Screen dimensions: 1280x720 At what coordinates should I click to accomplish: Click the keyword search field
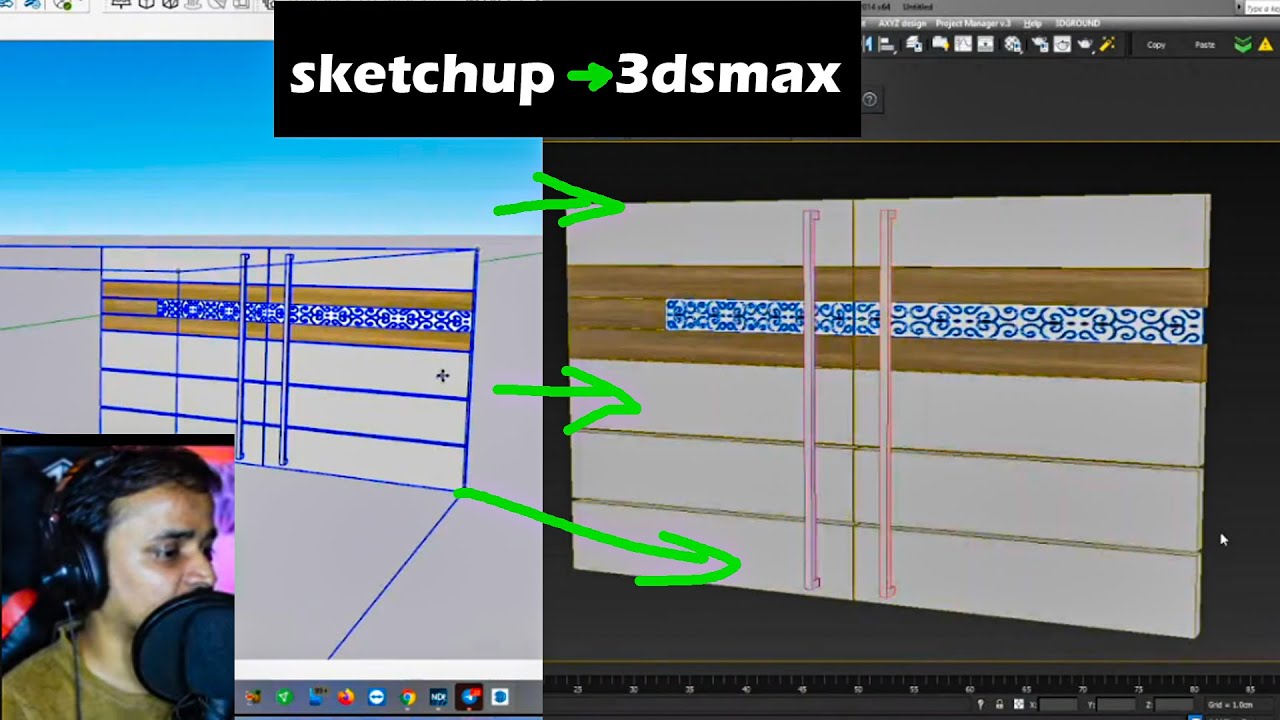click(1262, 8)
